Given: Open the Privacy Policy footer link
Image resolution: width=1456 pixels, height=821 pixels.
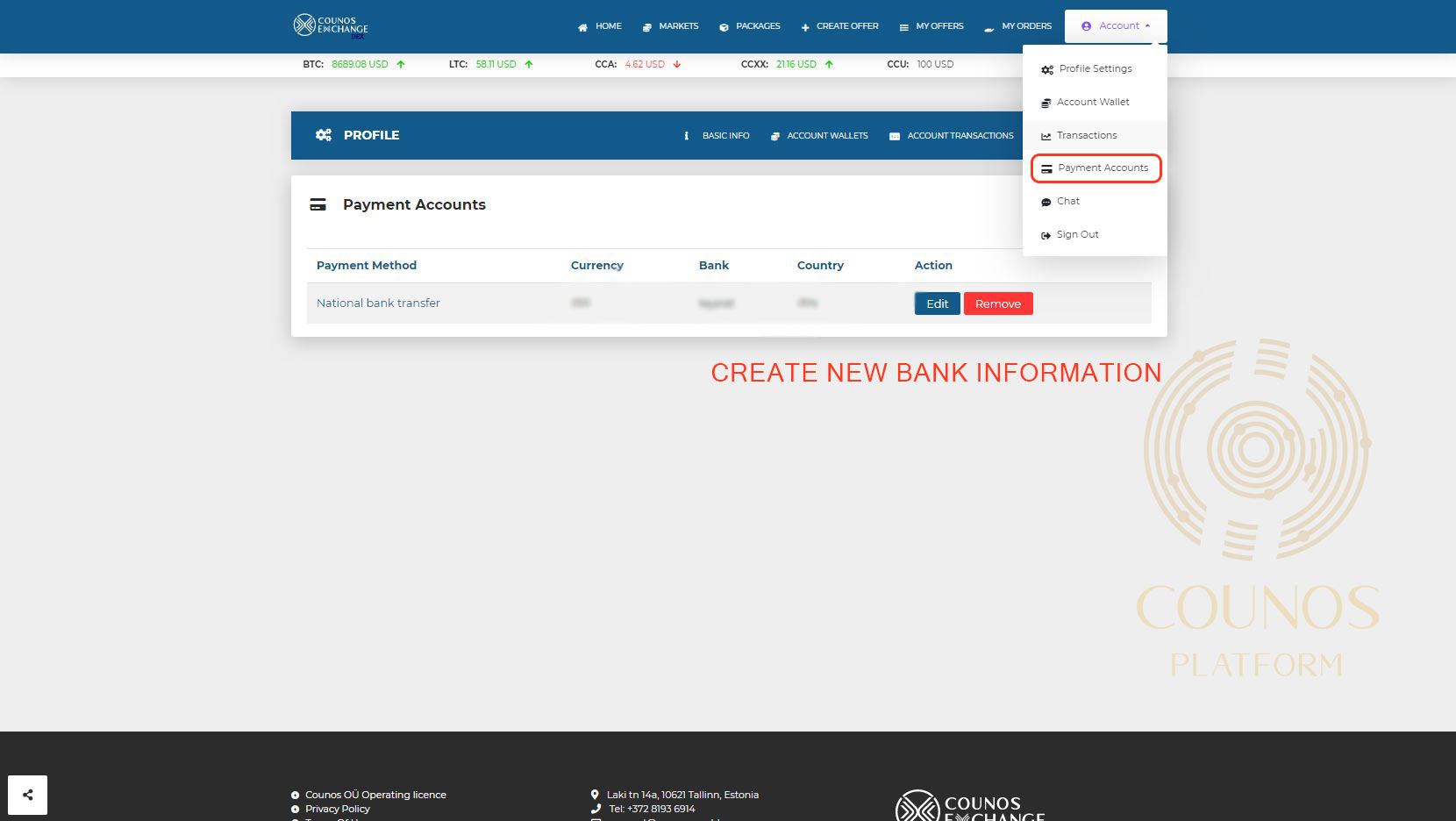Looking at the screenshot, I should pos(338,809).
